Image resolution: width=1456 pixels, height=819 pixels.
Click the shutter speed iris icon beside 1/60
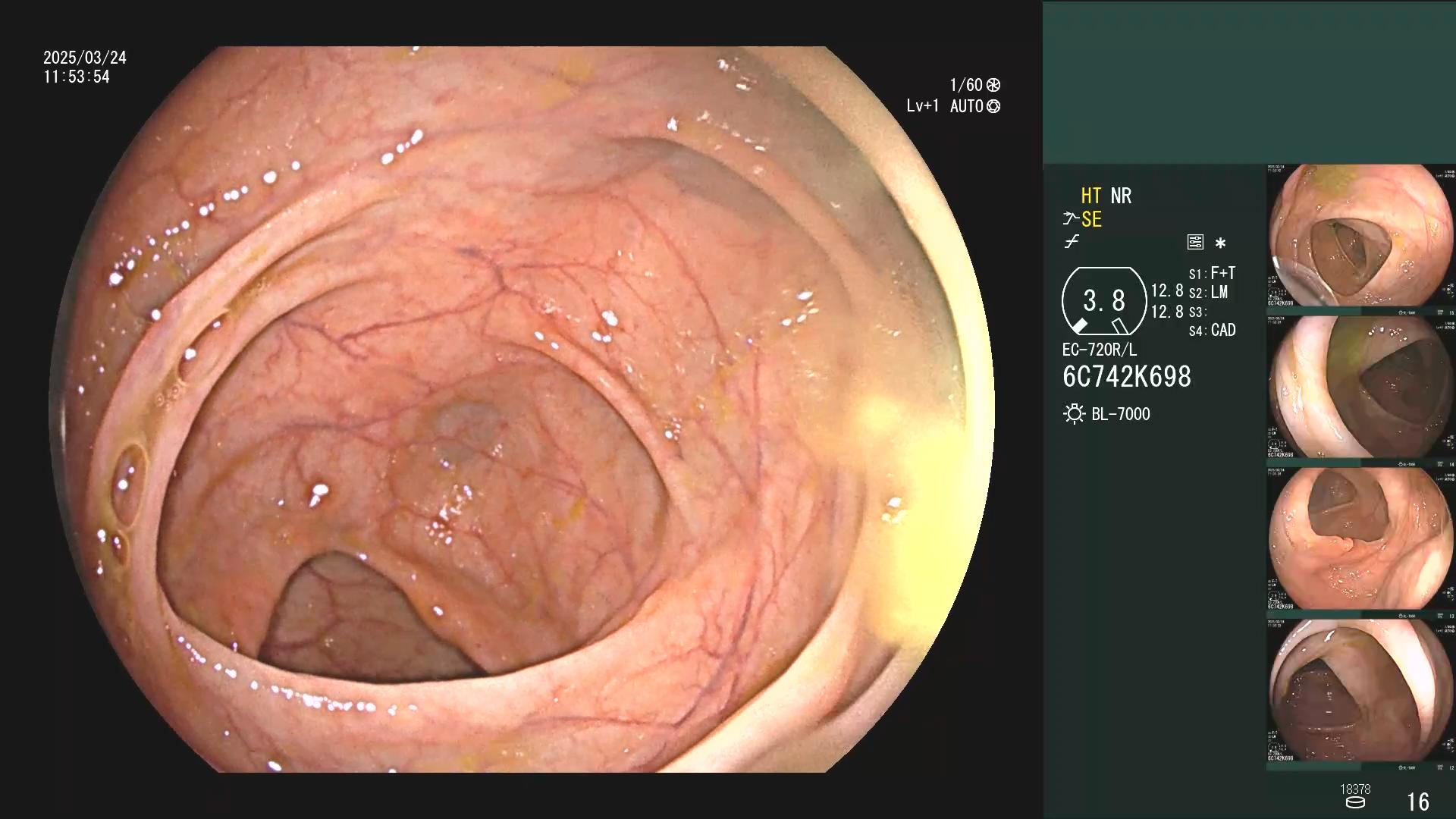[x=993, y=85]
